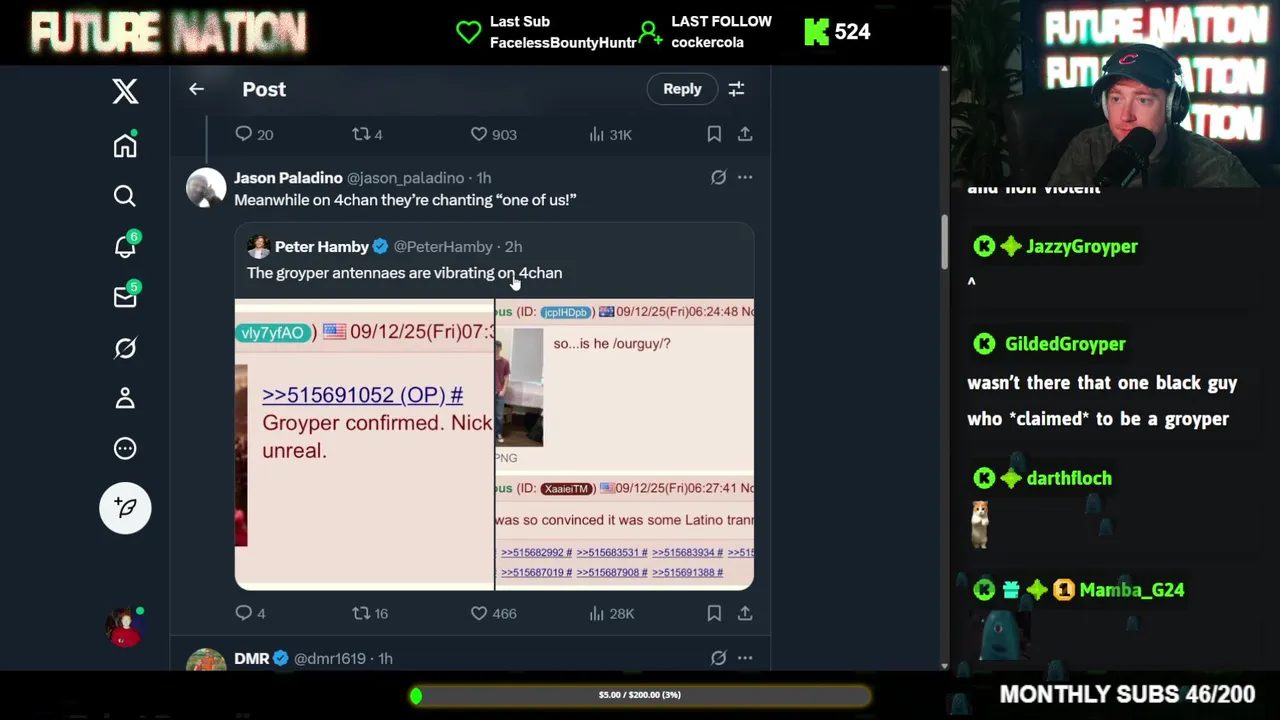View analytics showing 28K views
This screenshot has height=720, width=1280.
[611, 613]
